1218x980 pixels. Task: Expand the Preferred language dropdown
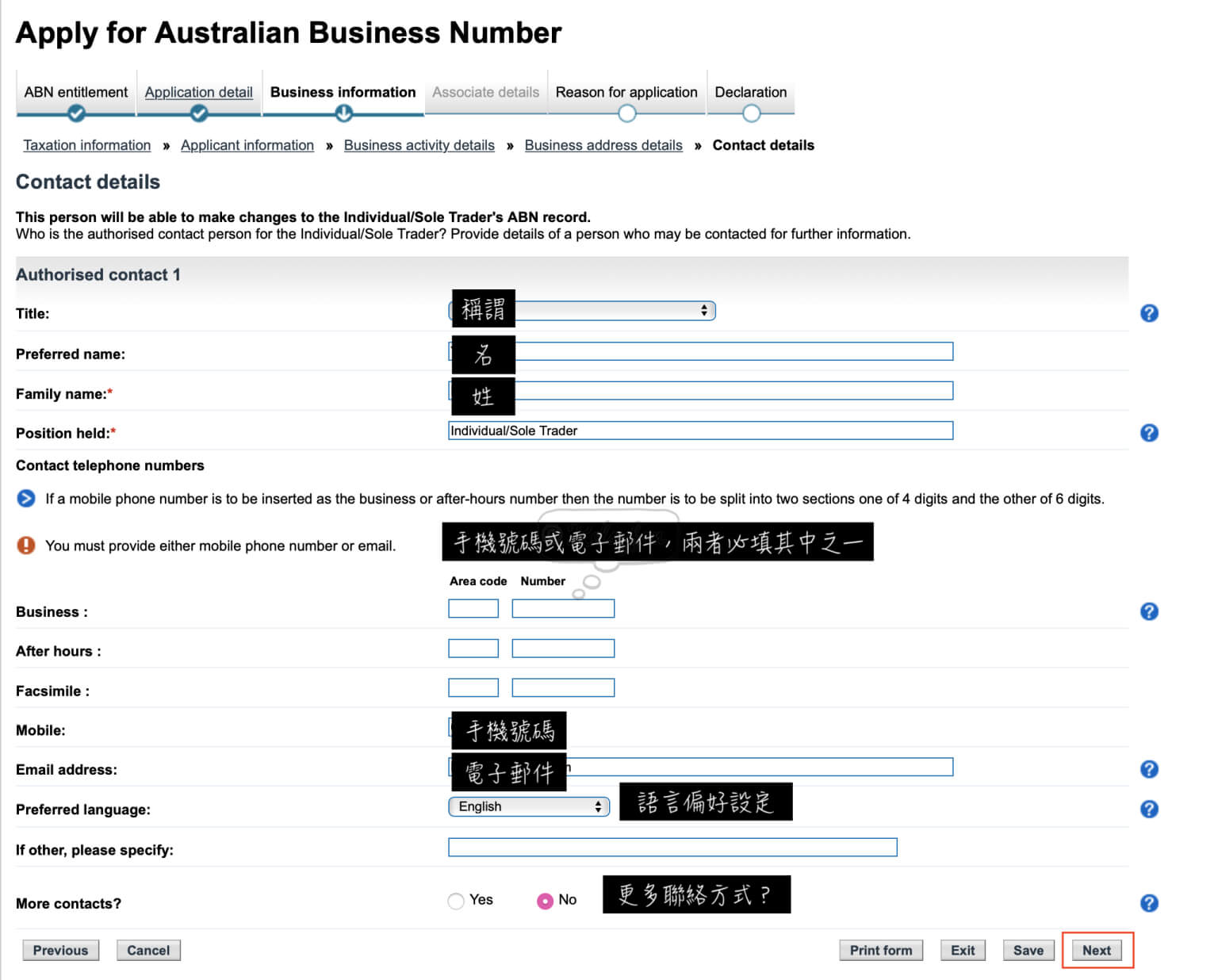coord(529,806)
